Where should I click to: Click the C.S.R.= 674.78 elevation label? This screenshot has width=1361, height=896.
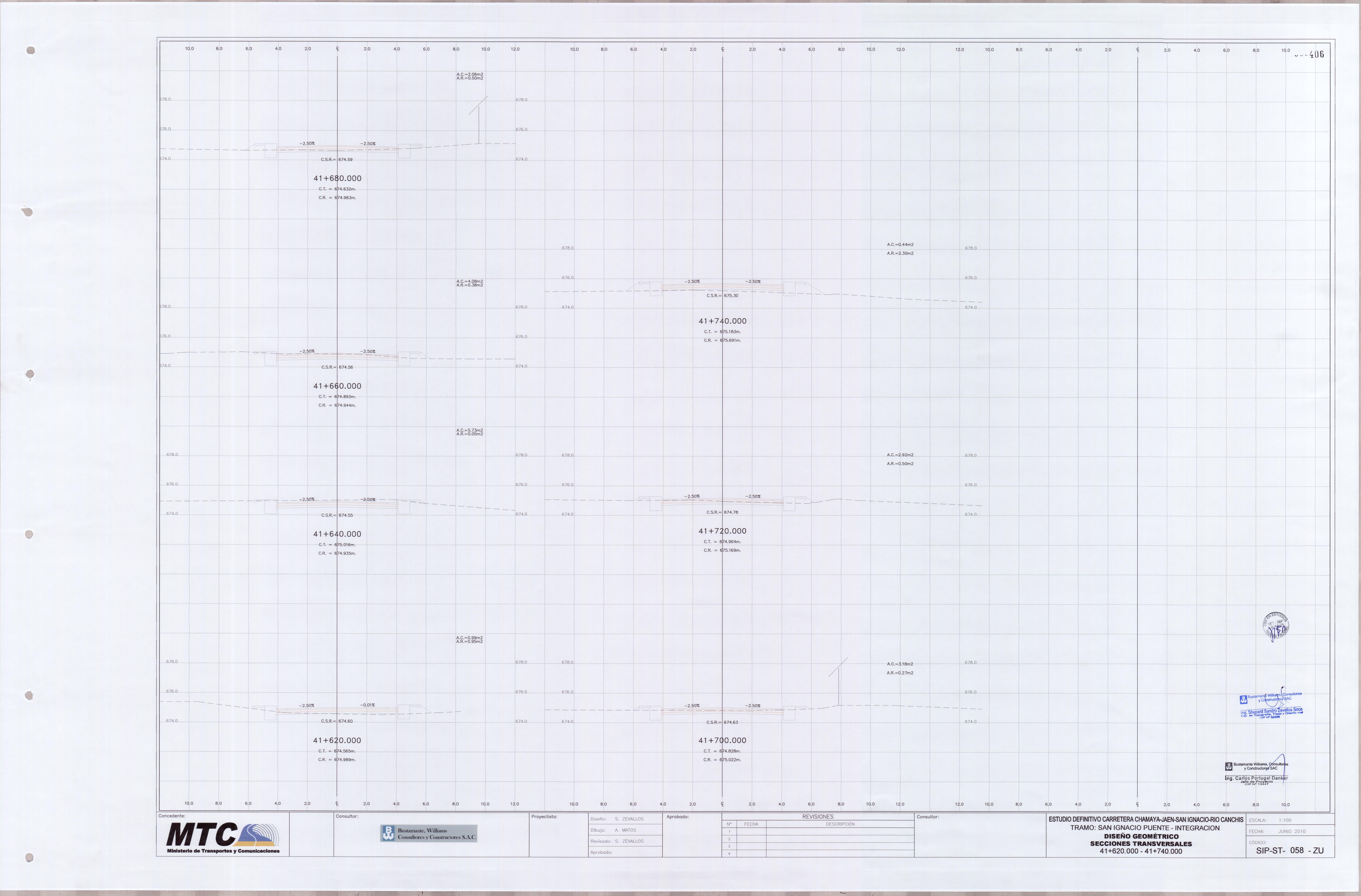[722, 512]
